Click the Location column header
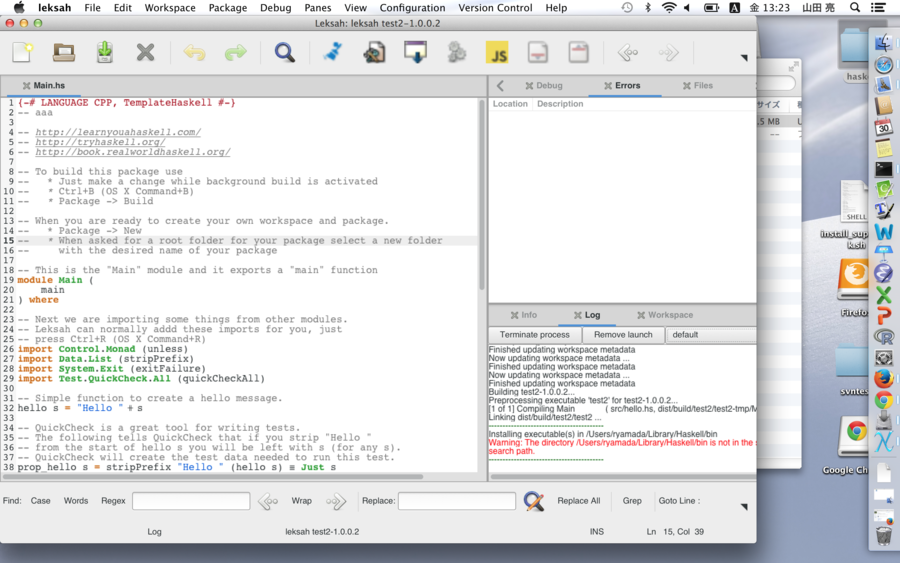The height and width of the screenshot is (563, 900). click(x=510, y=104)
